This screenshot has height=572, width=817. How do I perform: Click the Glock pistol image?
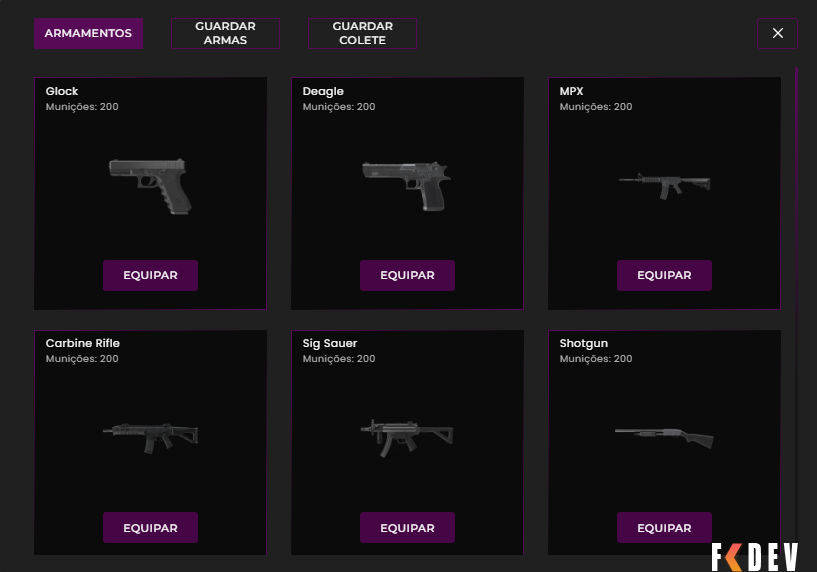click(150, 185)
